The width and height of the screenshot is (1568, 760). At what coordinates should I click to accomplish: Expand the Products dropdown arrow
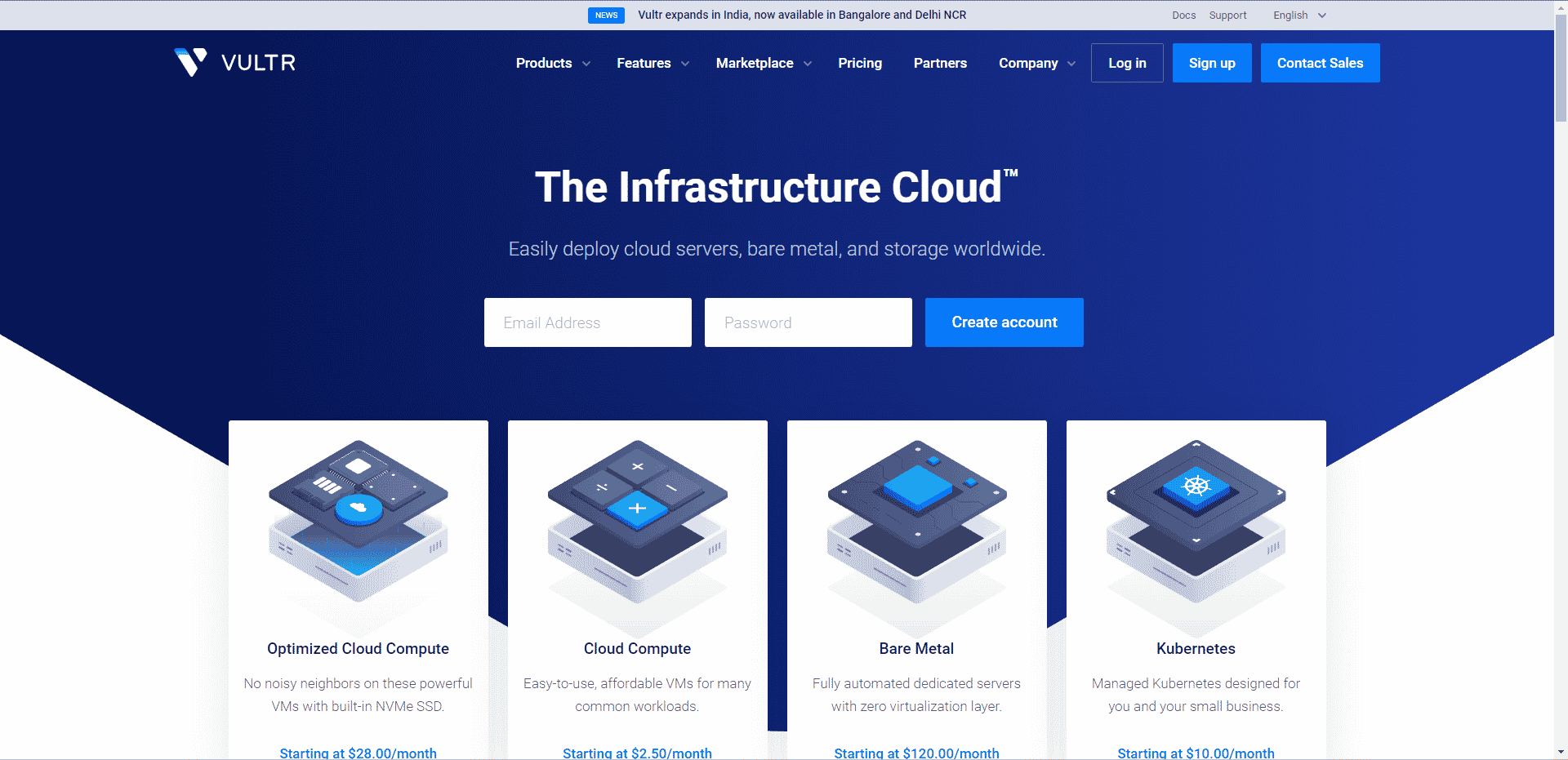pyautogui.click(x=586, y=64)
